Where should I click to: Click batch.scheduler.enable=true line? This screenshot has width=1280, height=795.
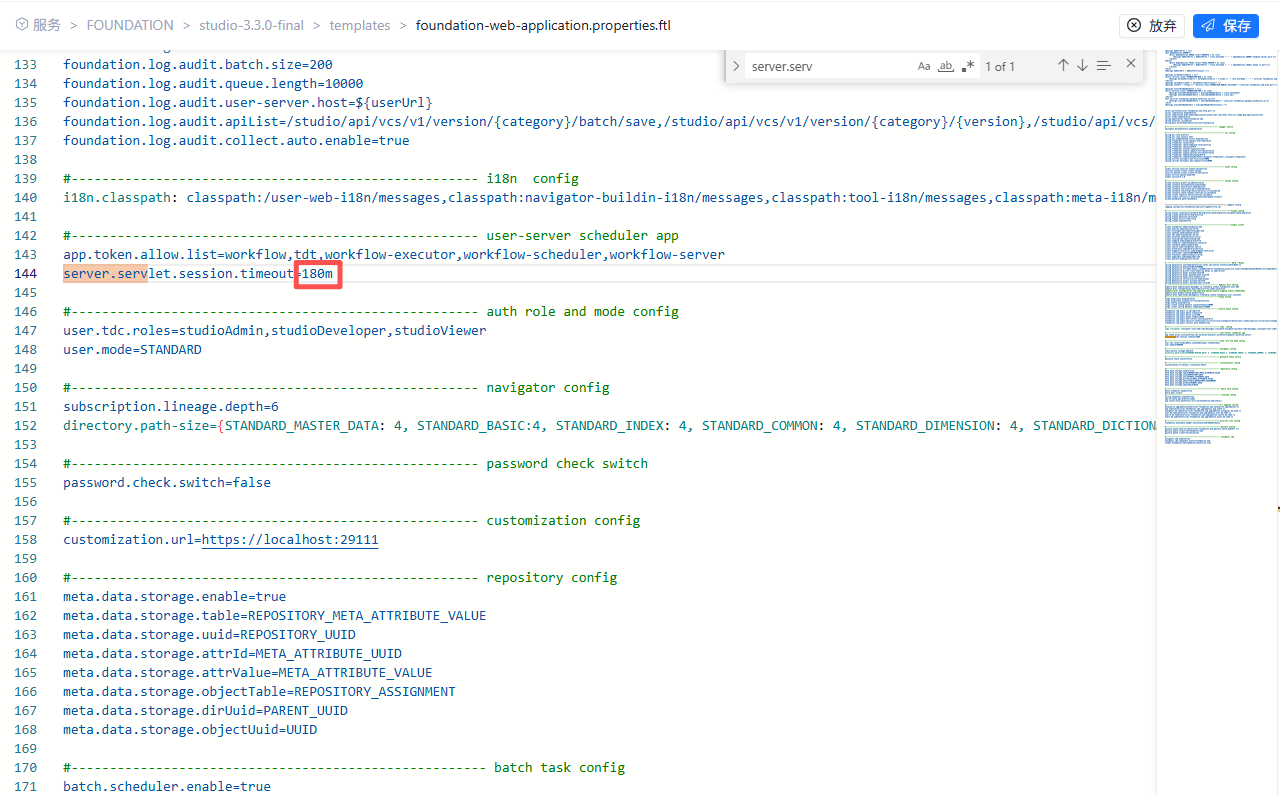point(167,787)
